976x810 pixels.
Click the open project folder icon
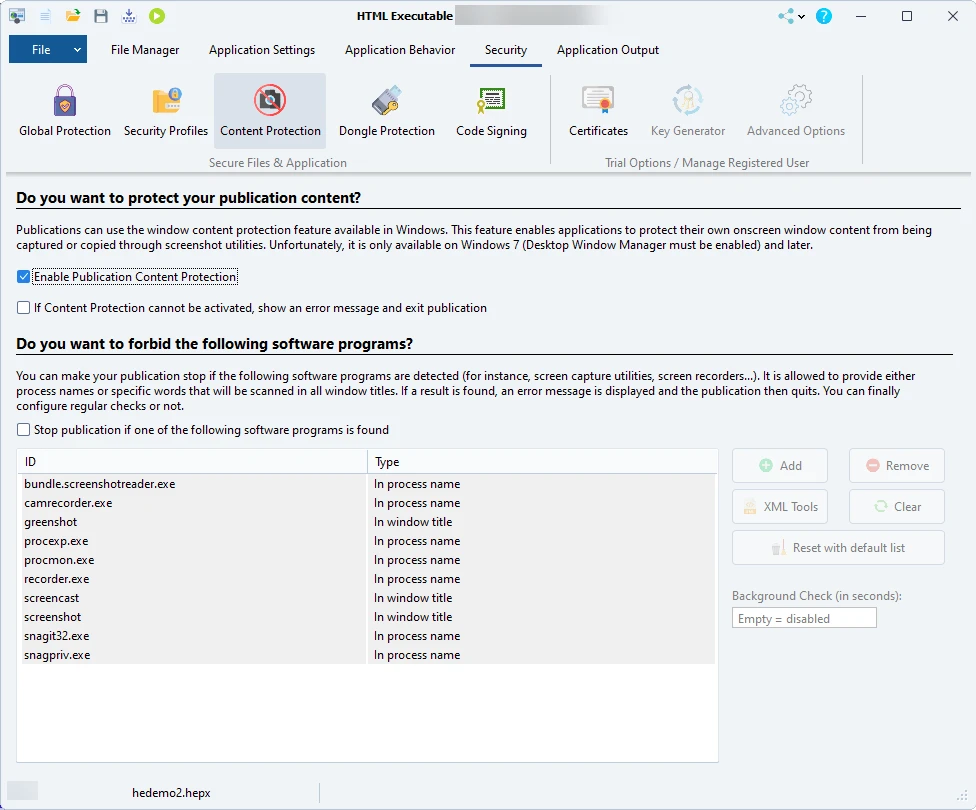[73, 16]
